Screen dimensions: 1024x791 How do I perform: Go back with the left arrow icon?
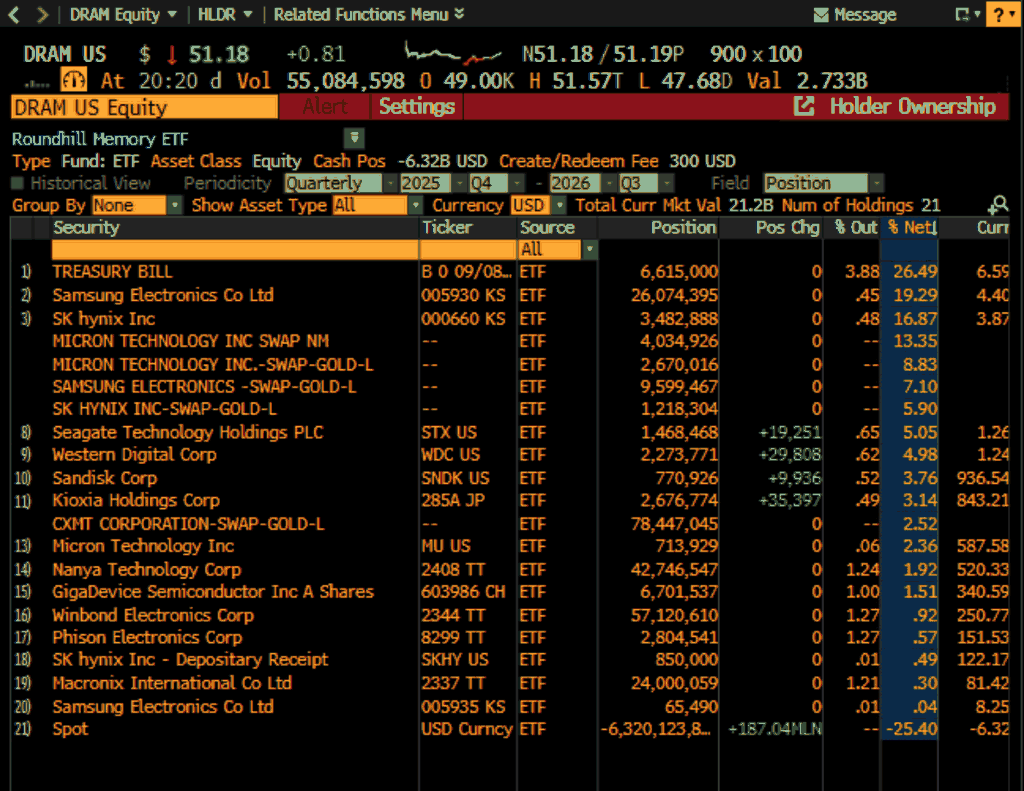[14, 14]
